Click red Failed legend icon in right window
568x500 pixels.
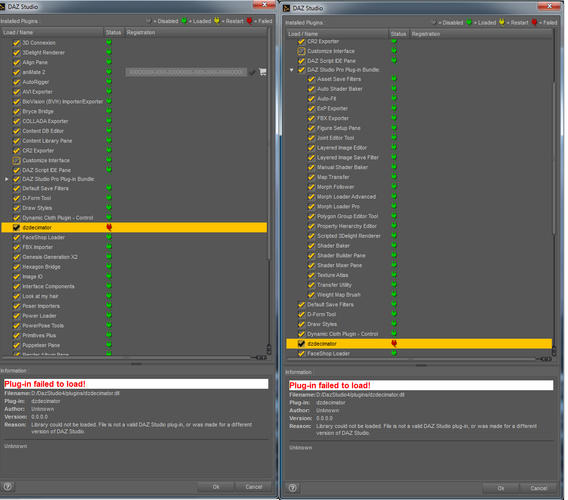[534, 22]
